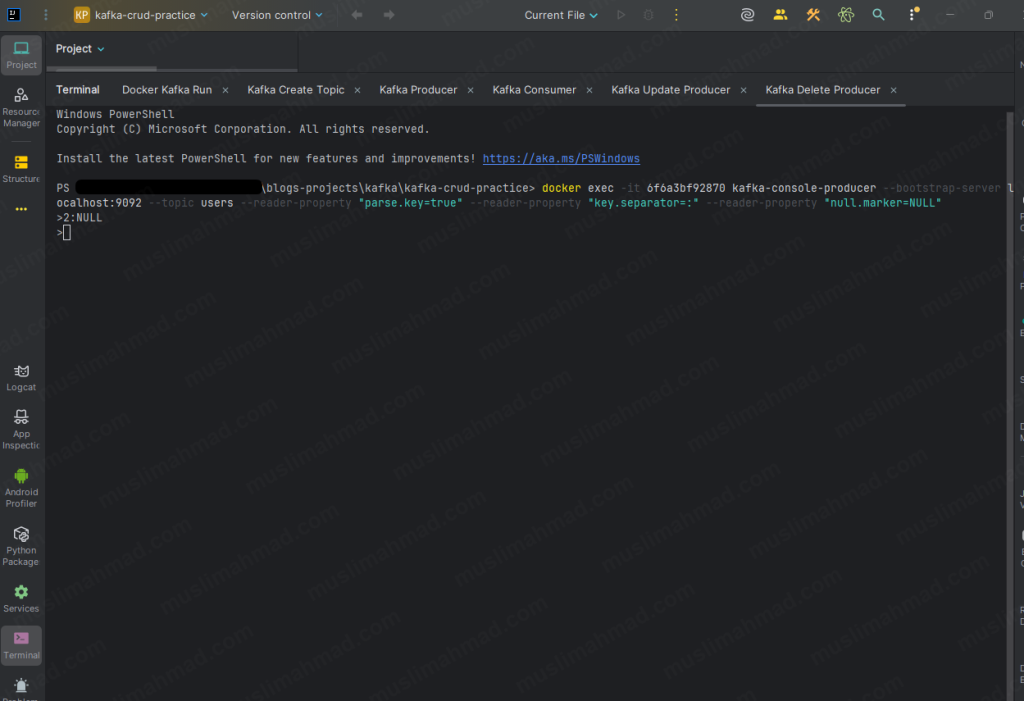1024x701 pixels.
Task: Switch to the Kafka Create Topic tab
Action: (x=295, y=90)
